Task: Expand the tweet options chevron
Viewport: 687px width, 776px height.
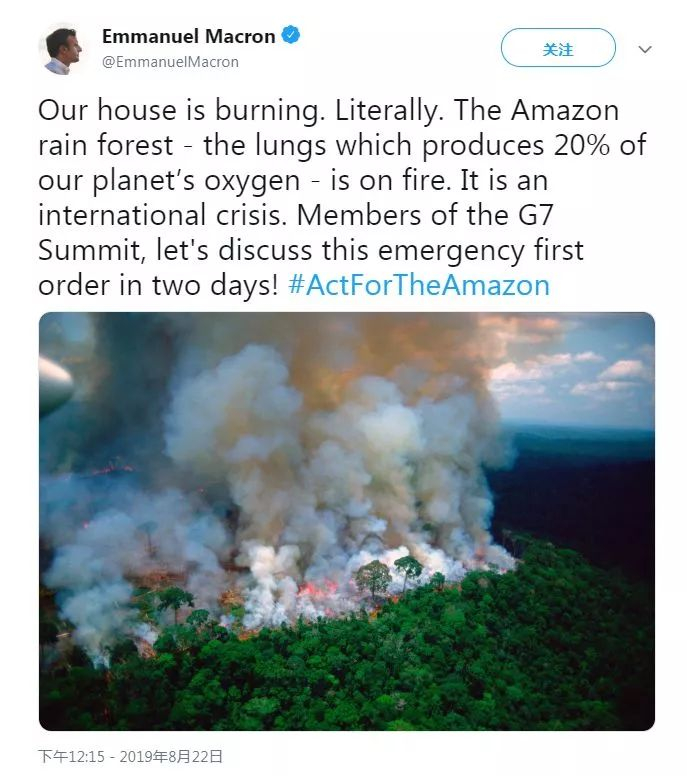Action: 645,49
